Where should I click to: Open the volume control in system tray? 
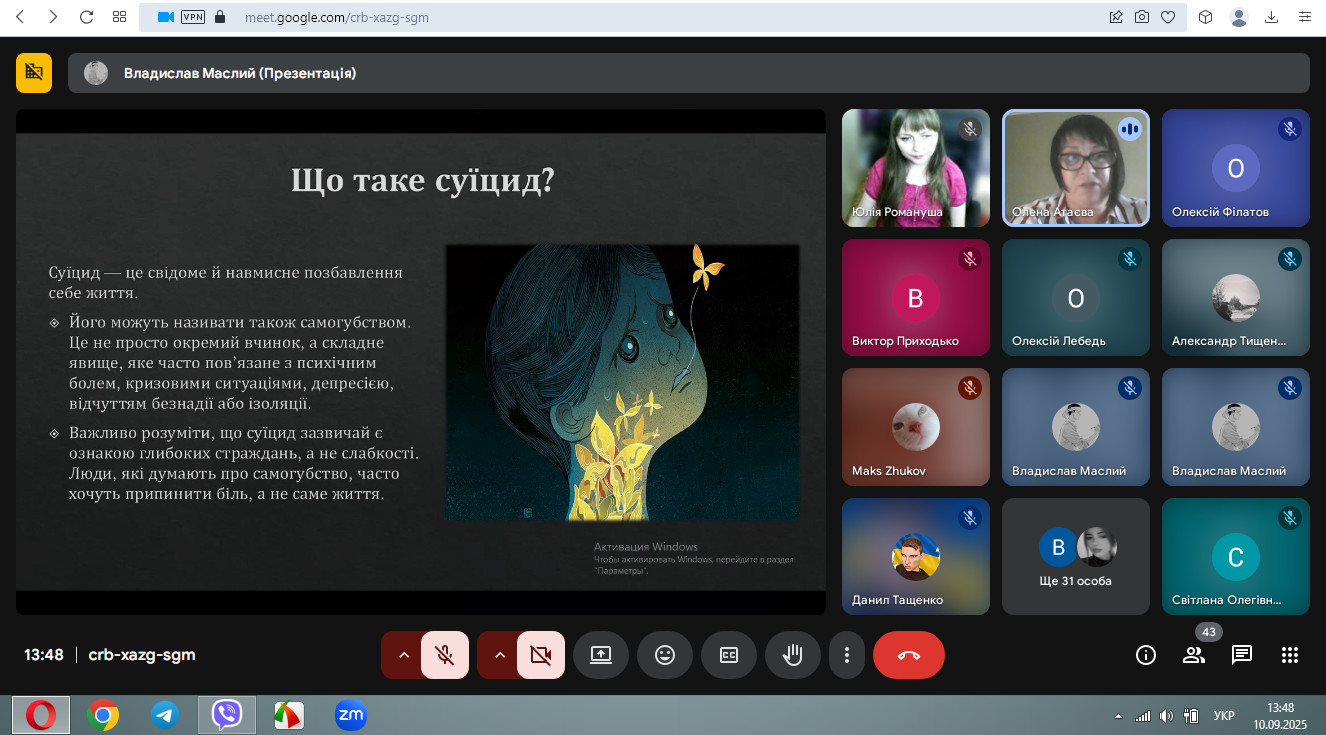click(x=1166, y=716)
